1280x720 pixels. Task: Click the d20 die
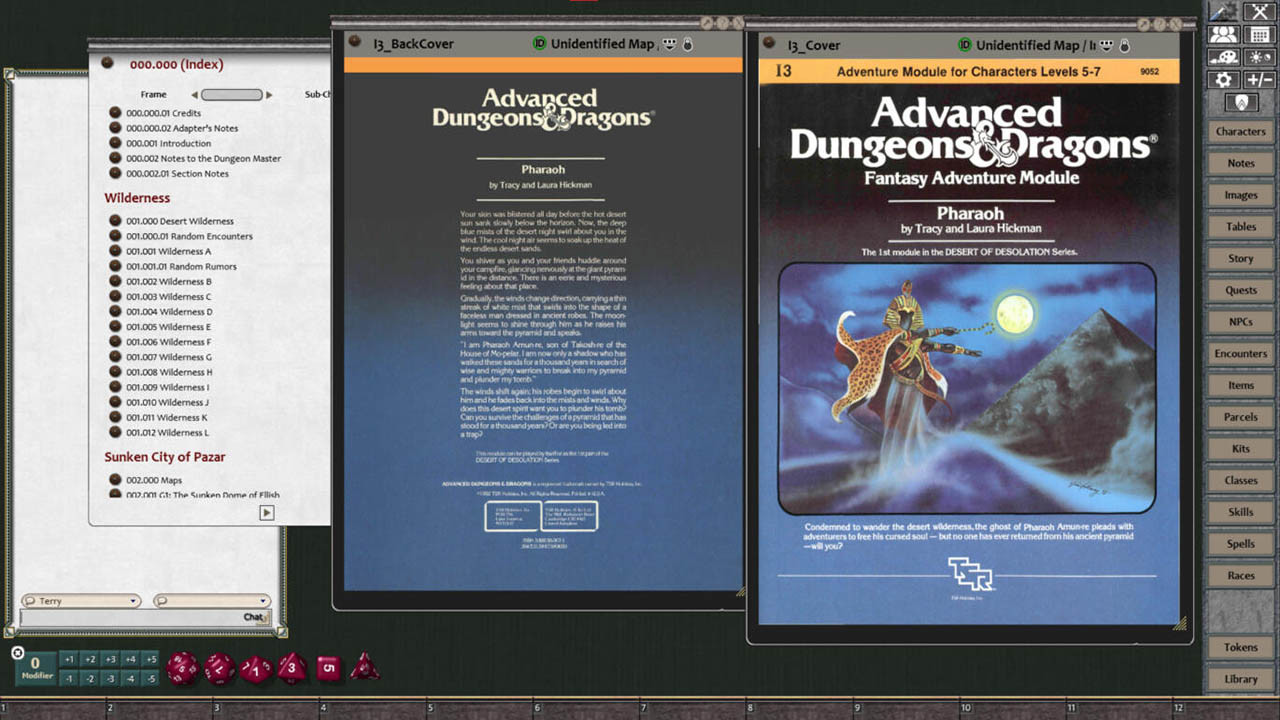[x=182, y=668]
